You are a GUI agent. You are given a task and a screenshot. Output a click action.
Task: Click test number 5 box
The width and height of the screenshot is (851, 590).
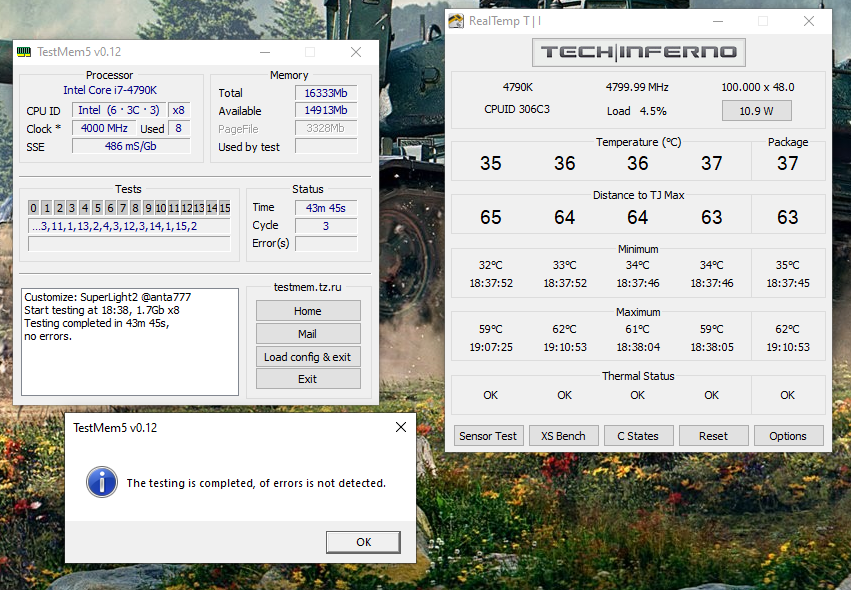(x=98, y=208)
